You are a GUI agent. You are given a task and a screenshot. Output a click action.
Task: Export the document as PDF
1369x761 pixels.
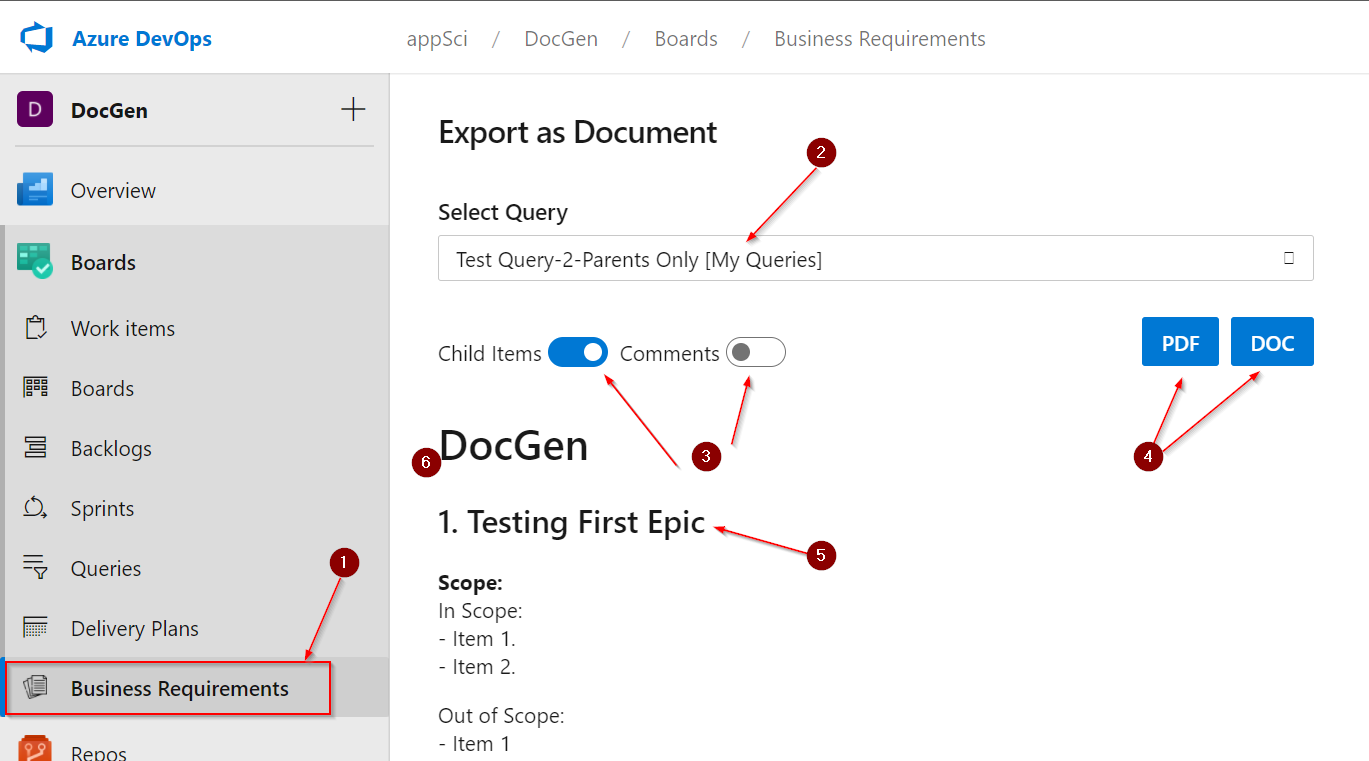[1180, 341]
